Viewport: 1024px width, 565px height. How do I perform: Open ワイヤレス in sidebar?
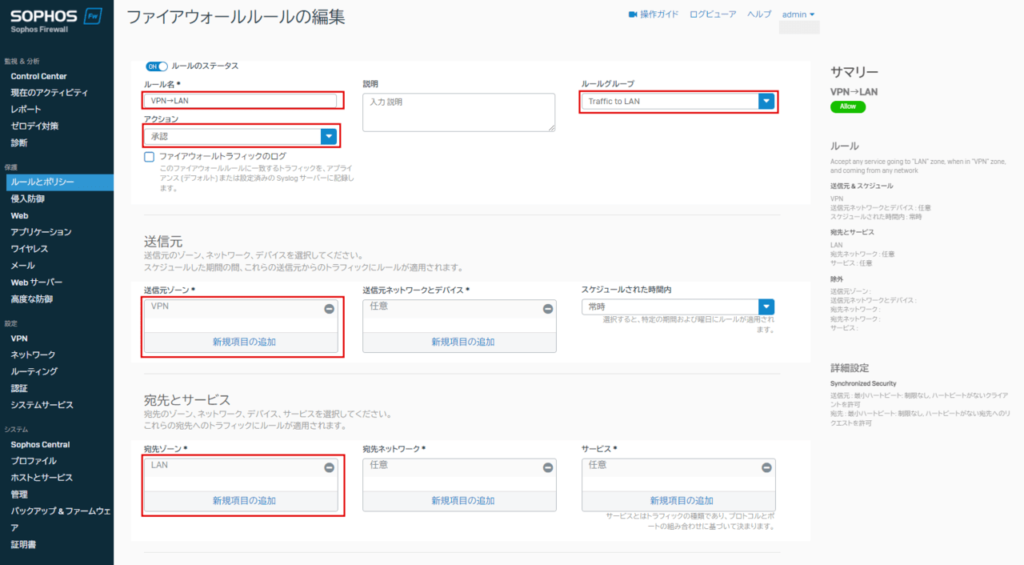point(29,249)
